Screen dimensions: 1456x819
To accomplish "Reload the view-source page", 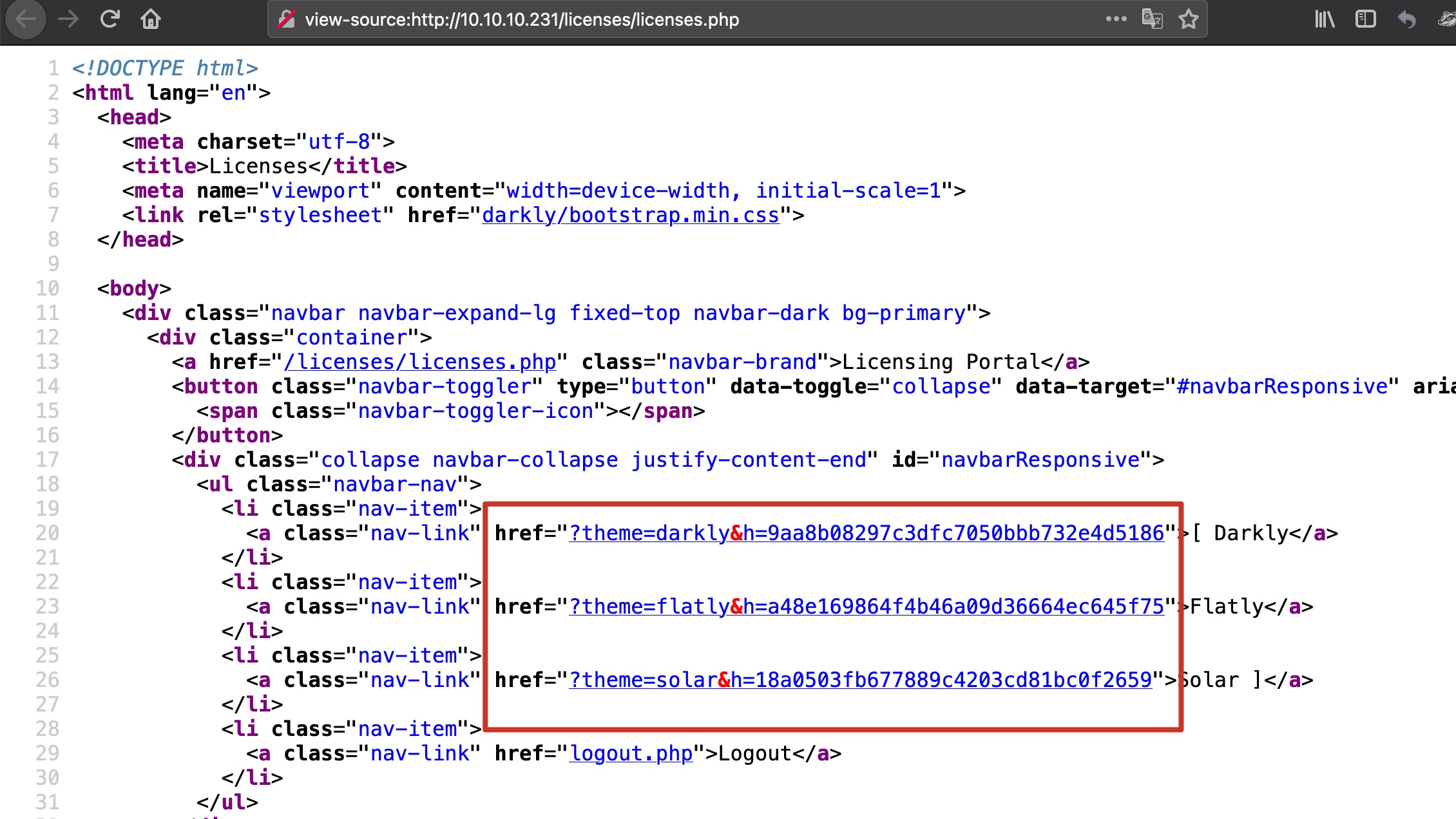I will [x=110, y=19].
